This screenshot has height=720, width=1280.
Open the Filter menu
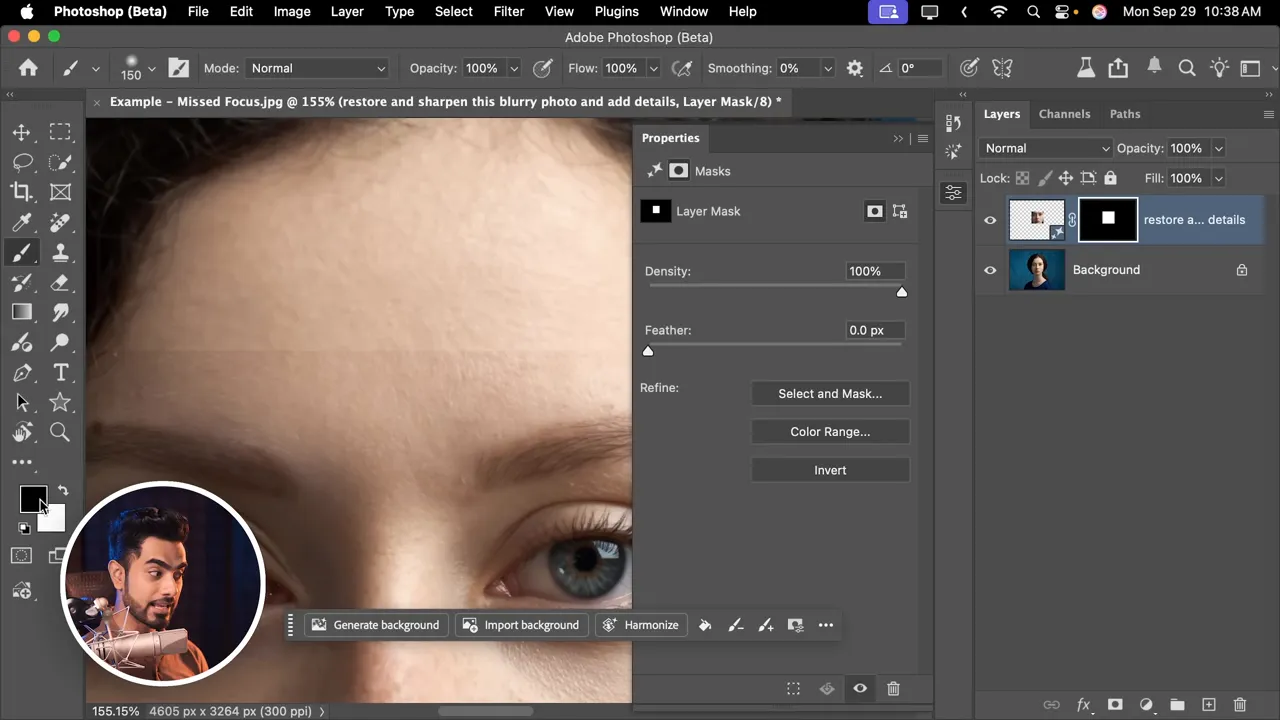(509, 11)
